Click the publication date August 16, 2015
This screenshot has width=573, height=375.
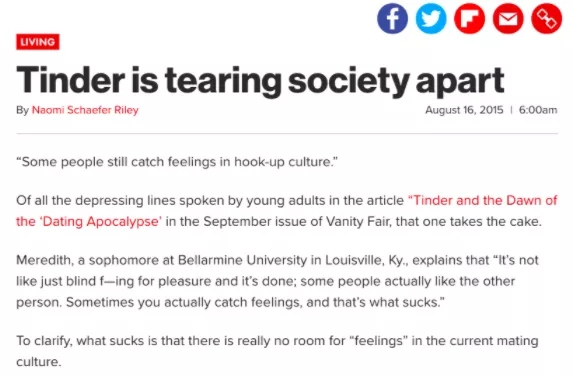464,110
